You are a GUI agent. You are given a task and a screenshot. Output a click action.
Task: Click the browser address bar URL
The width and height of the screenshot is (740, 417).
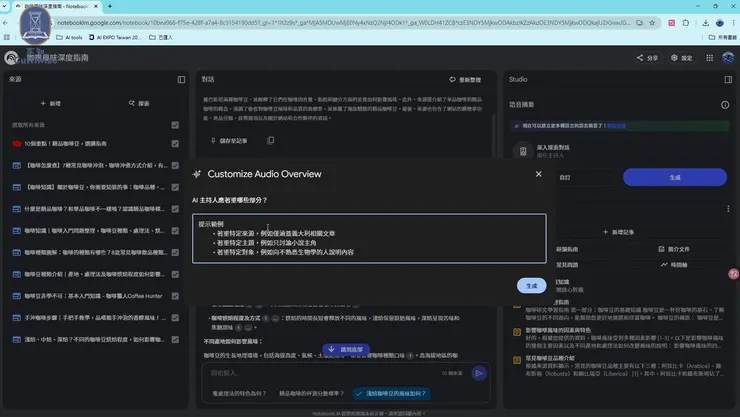[344, 23]
